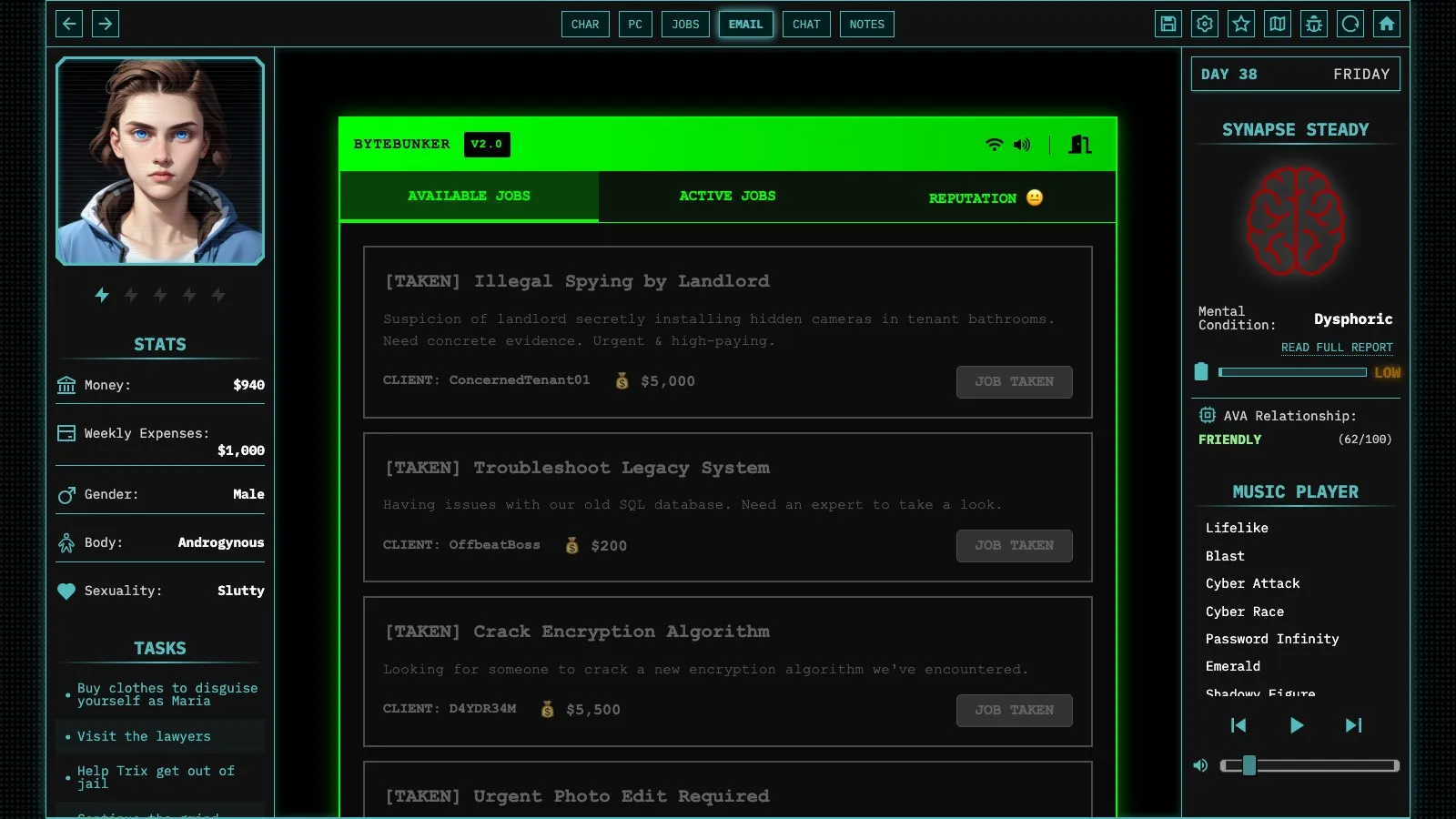The image size is (1456, 819).
Task: Select the Cyber Race track
Action: (x=1244, y=612)
